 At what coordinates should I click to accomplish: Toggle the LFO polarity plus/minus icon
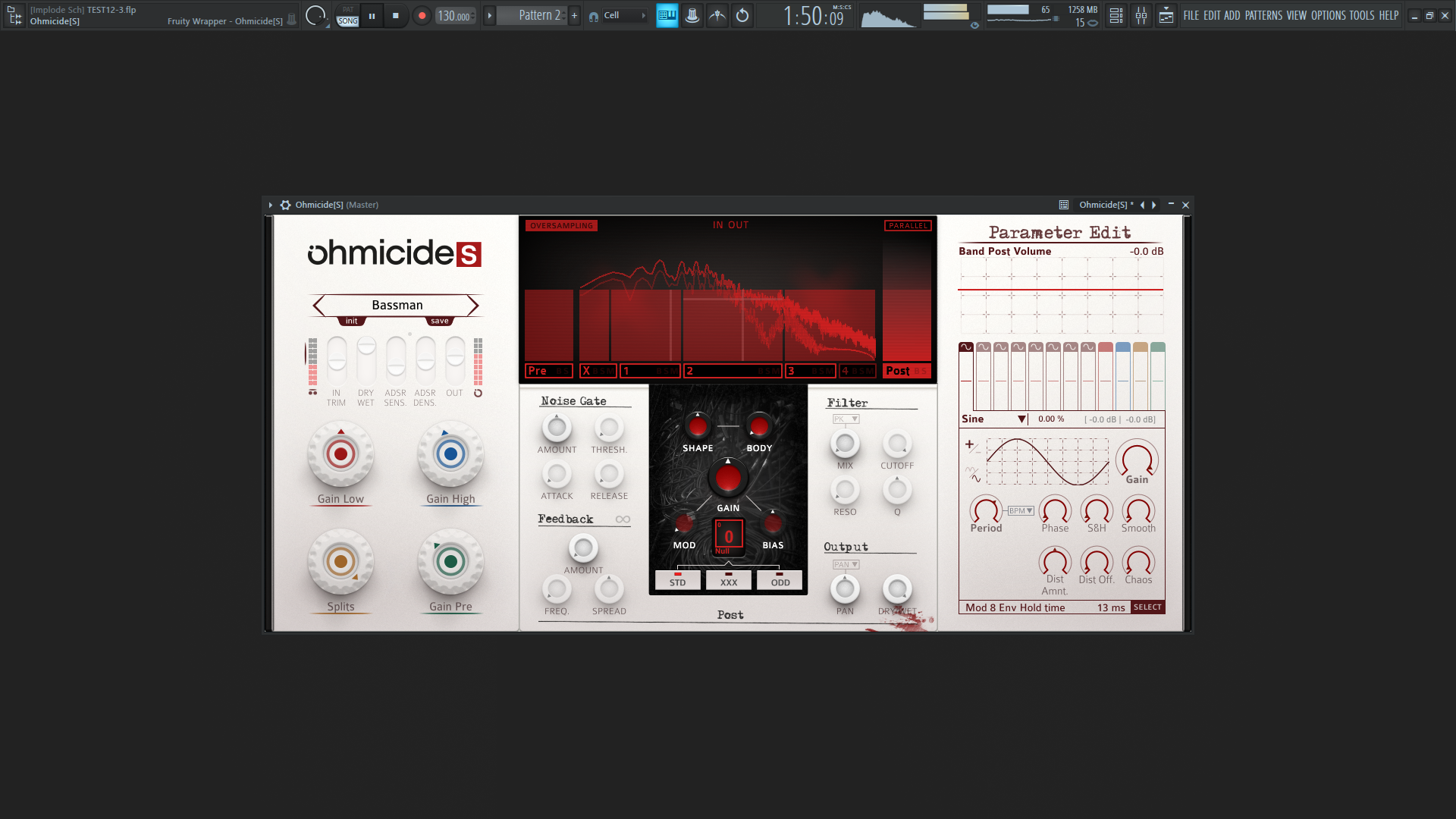point(972,447)
